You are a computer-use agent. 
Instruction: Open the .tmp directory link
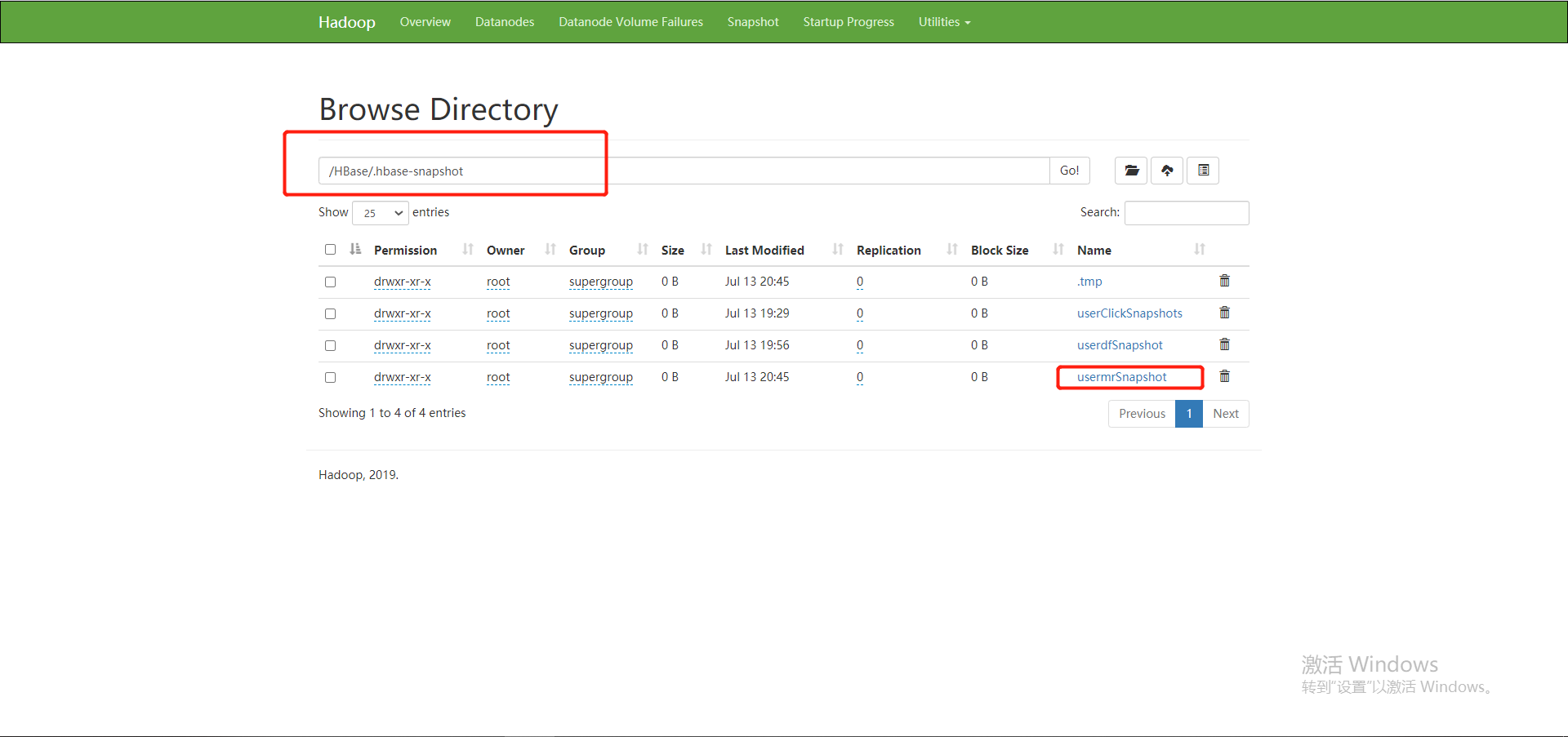[x=1089, y=282]
